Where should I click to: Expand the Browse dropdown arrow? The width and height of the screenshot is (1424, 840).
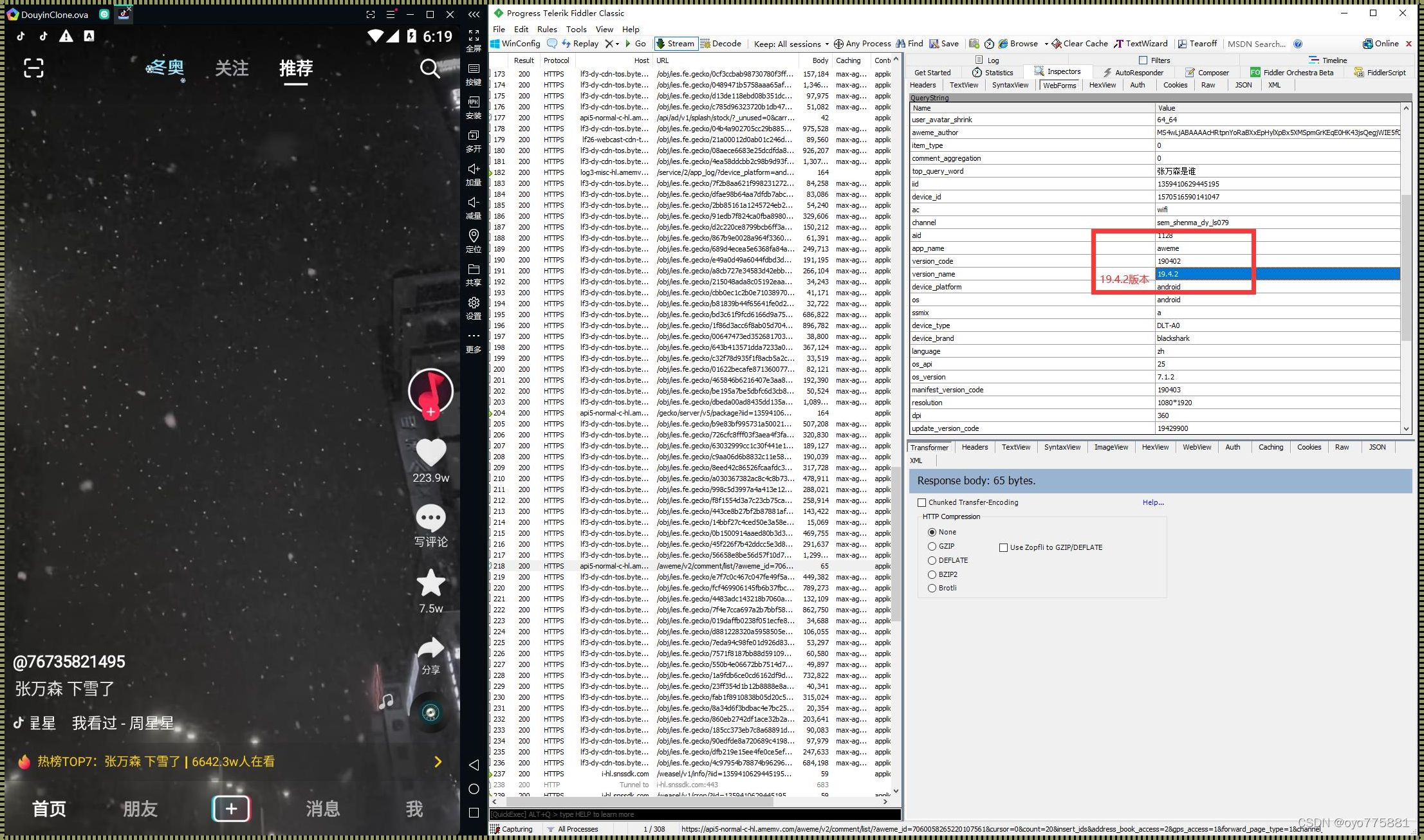[1046, 44]
